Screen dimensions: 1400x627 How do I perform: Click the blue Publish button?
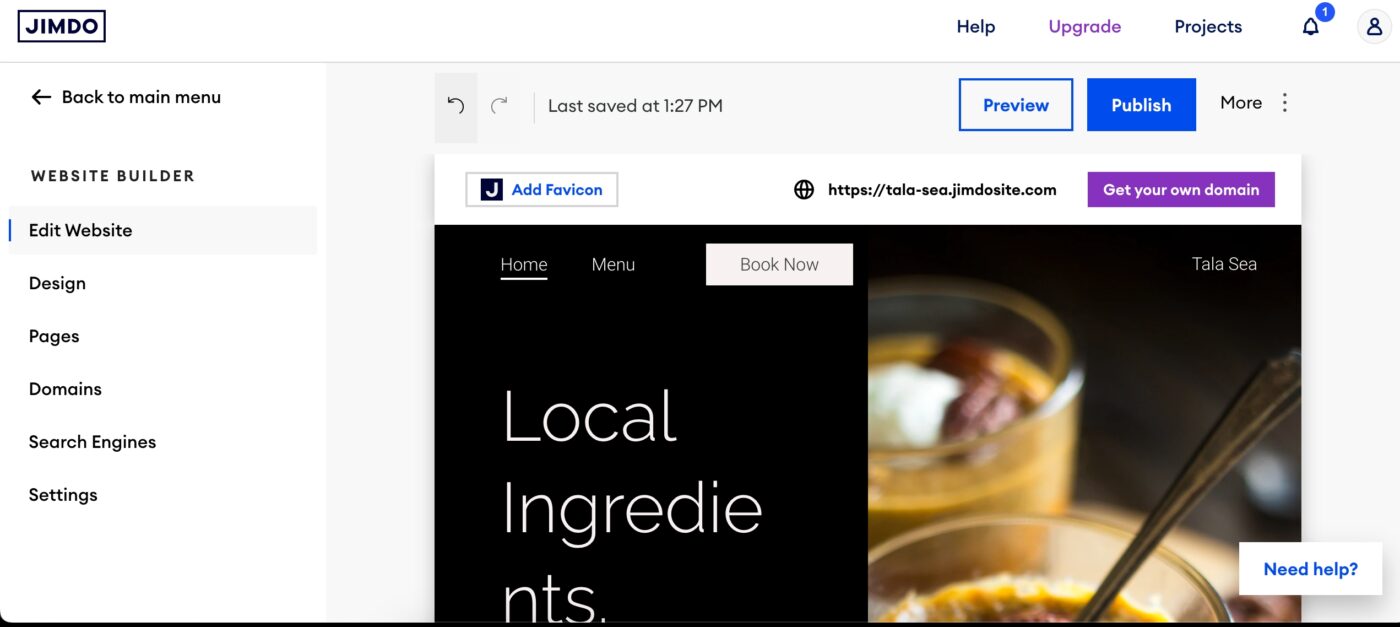tap(1141, 105)
